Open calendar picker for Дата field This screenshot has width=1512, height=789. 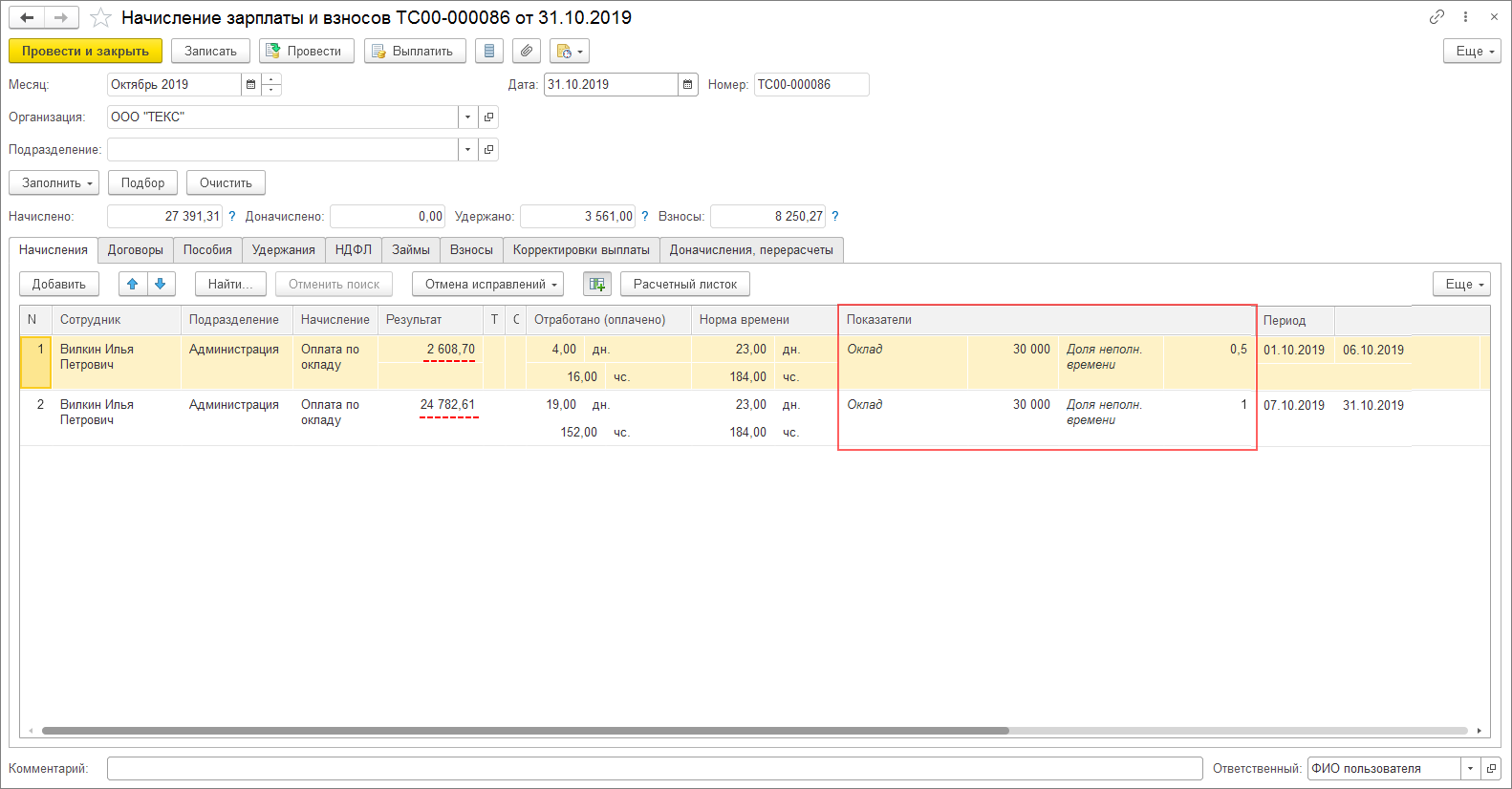pos(687,84)
